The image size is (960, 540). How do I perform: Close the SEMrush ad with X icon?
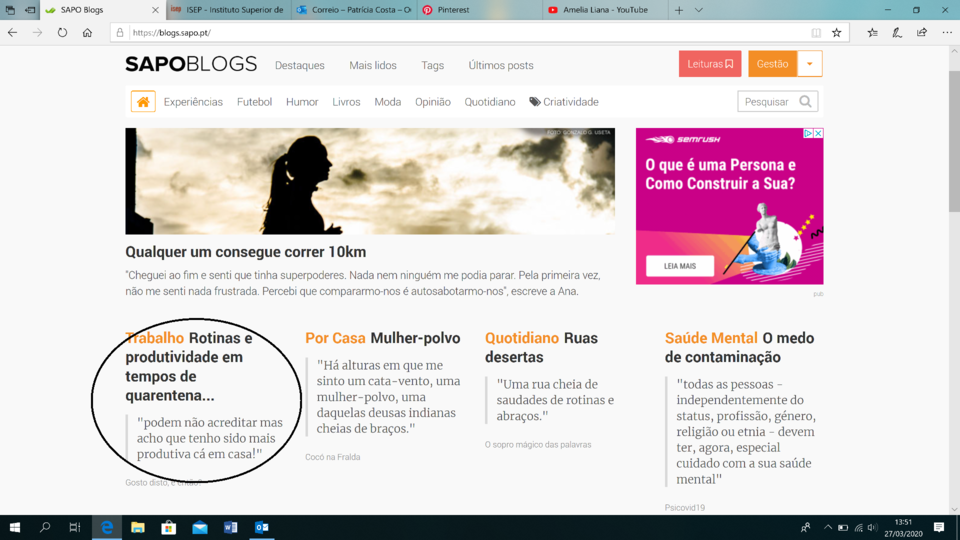[x=818, y=133]
